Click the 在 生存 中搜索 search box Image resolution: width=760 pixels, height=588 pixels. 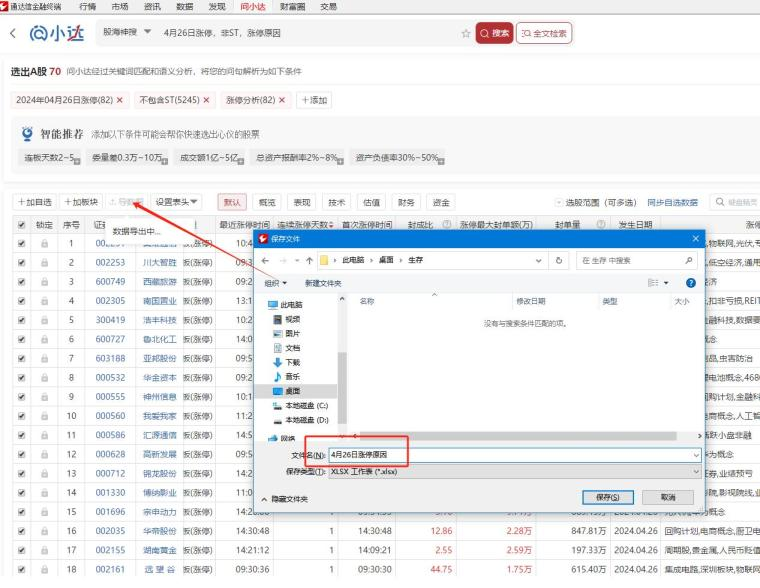pos(637,260)
